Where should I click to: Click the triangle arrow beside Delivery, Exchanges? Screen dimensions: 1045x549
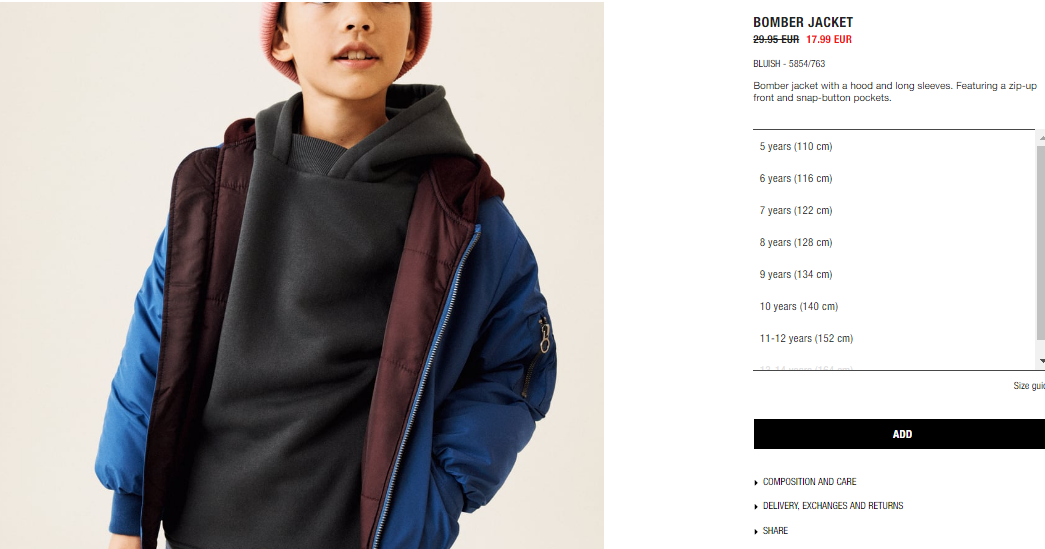(756, 506)
